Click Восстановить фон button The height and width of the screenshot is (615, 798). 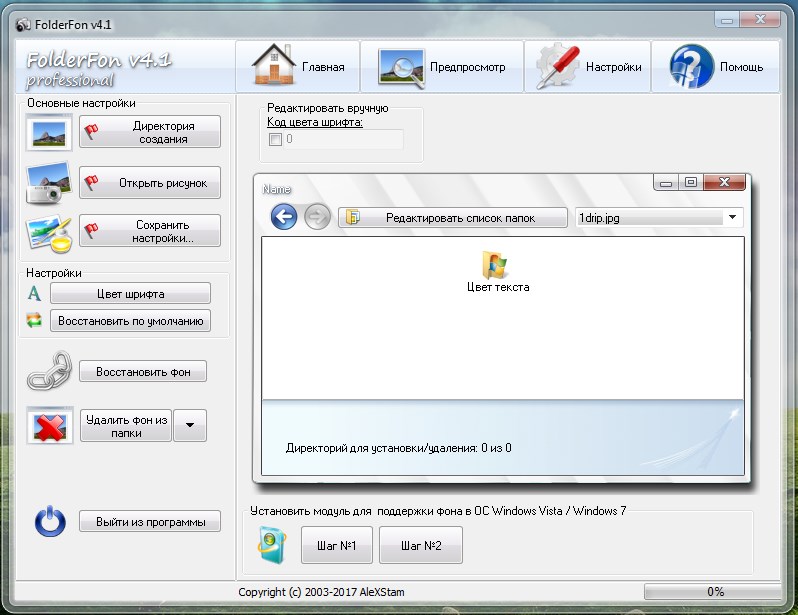click(143, 372)
